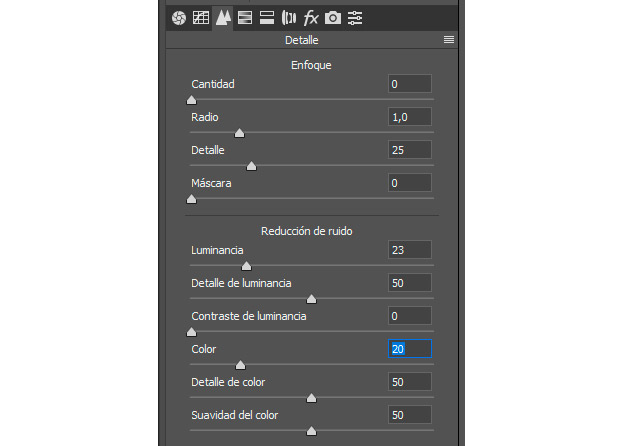The image size is (624, 446).
Task: Open the Lens Corrections panel icon
Action: click(289, 18)
